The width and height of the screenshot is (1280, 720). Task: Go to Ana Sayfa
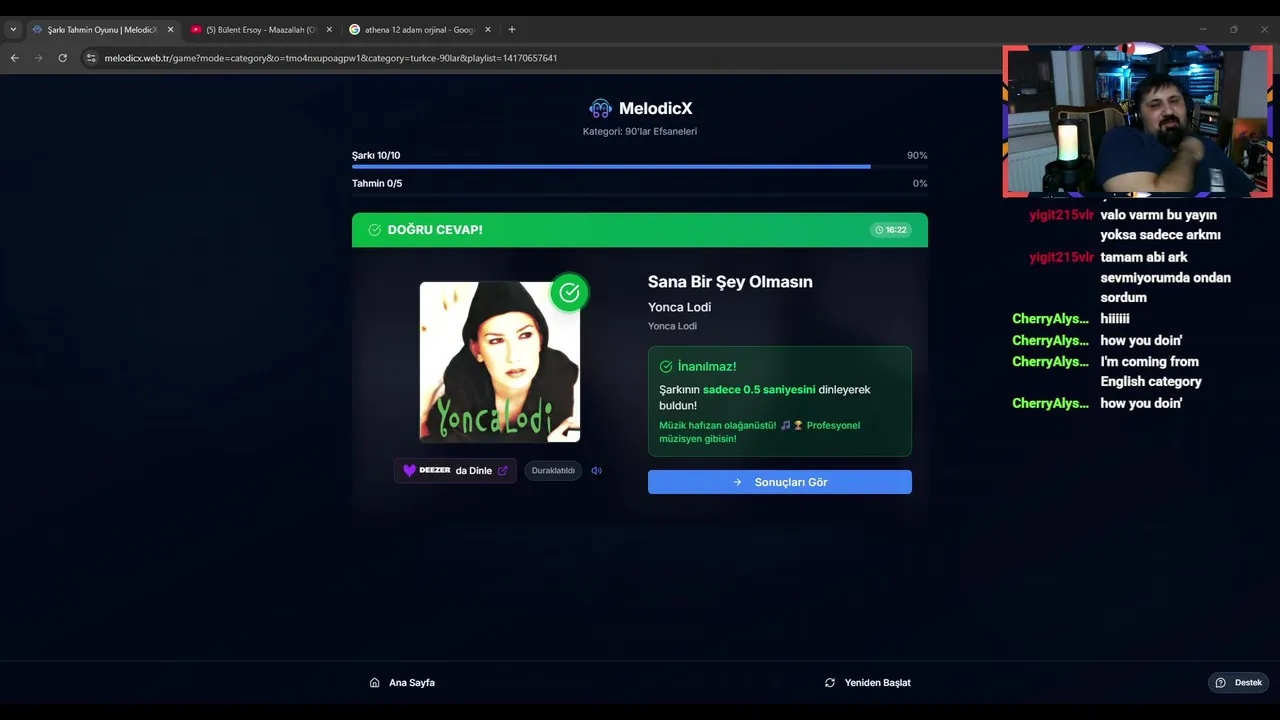click(402, 683)
